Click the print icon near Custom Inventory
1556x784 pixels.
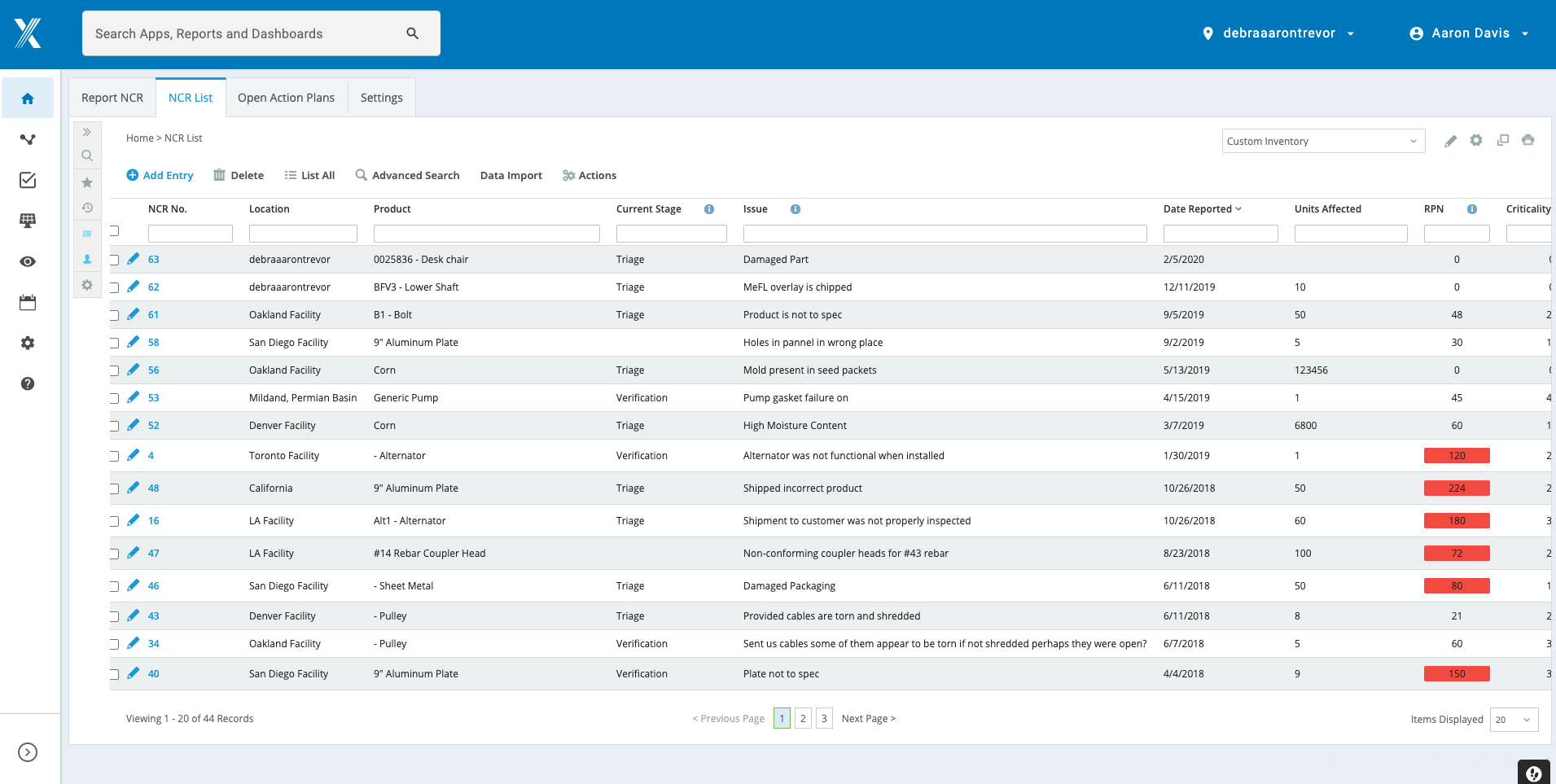1528,140
